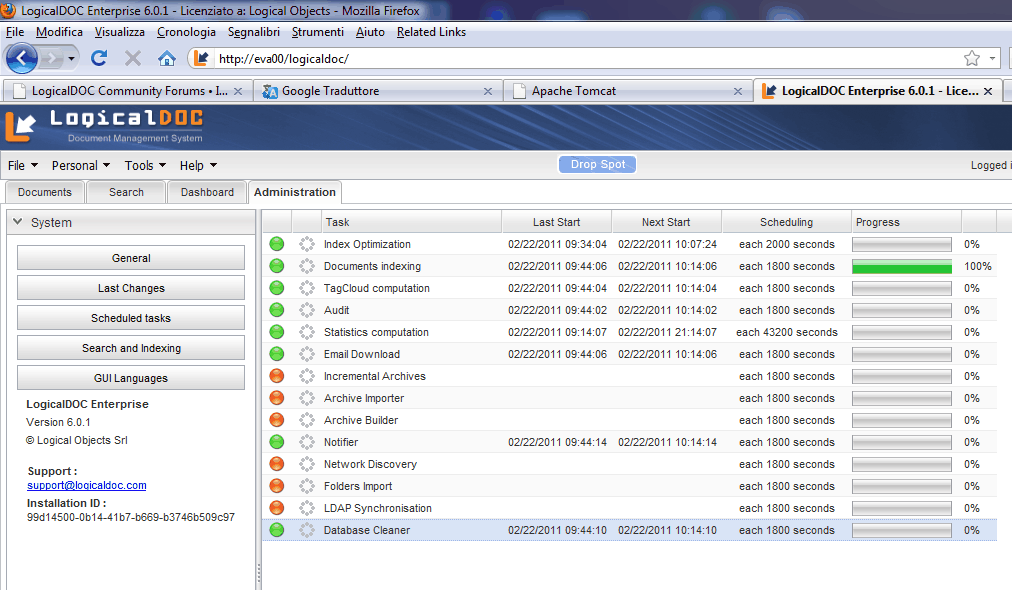Switch to the Dashboard tab
1012x590 pixels.
coord(207,192)
